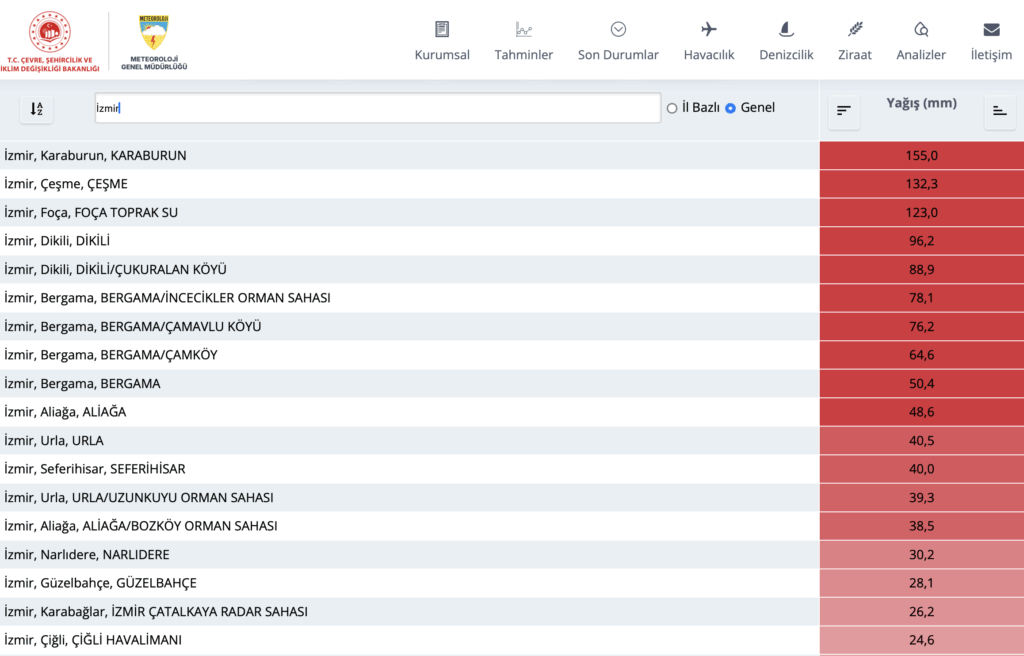1024x656 pixels.
Task: Click the search field containing İzmir
Action: tap(377, 108)
